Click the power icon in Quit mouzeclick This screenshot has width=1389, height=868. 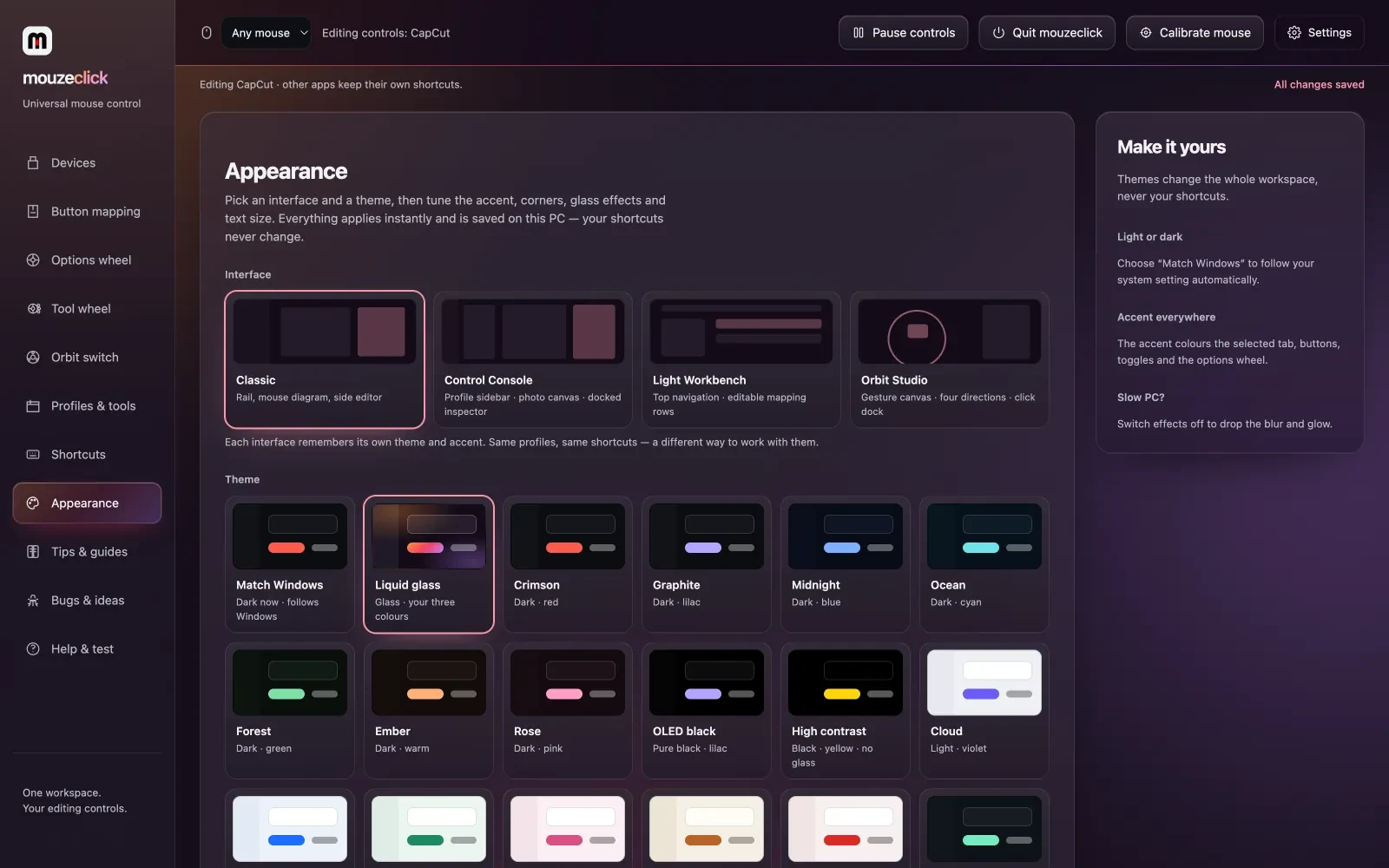[998, 33]
